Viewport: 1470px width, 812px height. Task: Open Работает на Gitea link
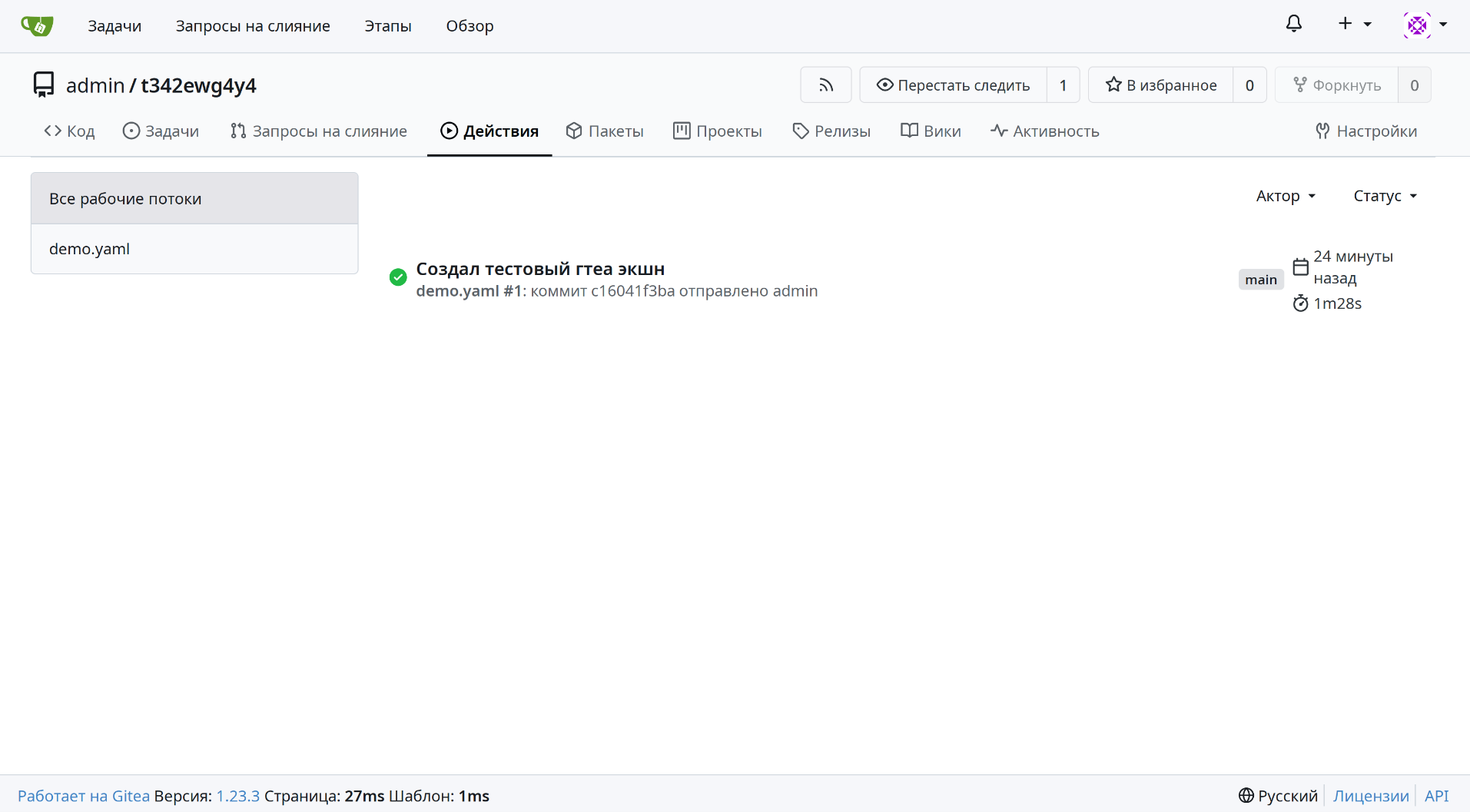[84, 796]
